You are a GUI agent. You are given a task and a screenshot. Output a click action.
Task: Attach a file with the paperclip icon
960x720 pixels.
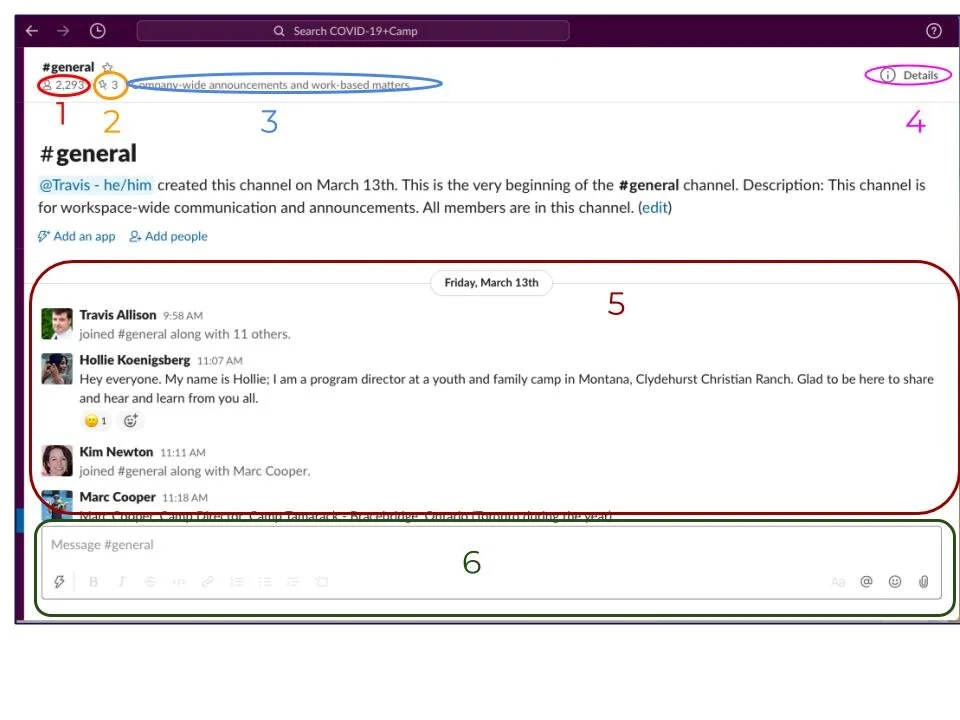pyautogui.click(x=922, y=581)
